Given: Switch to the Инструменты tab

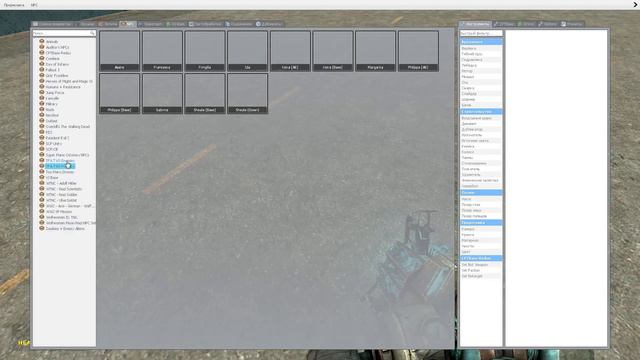Looking at the screenshot, I should point(475,24).
